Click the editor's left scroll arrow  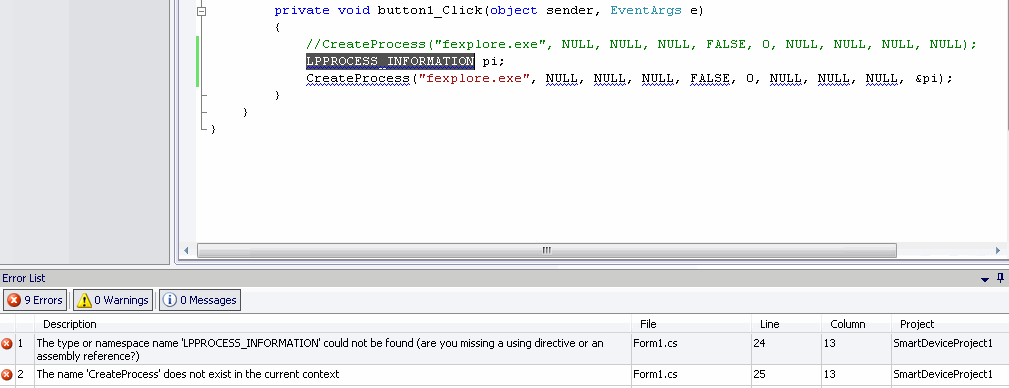pyautogui.click(x=187, y=250)
